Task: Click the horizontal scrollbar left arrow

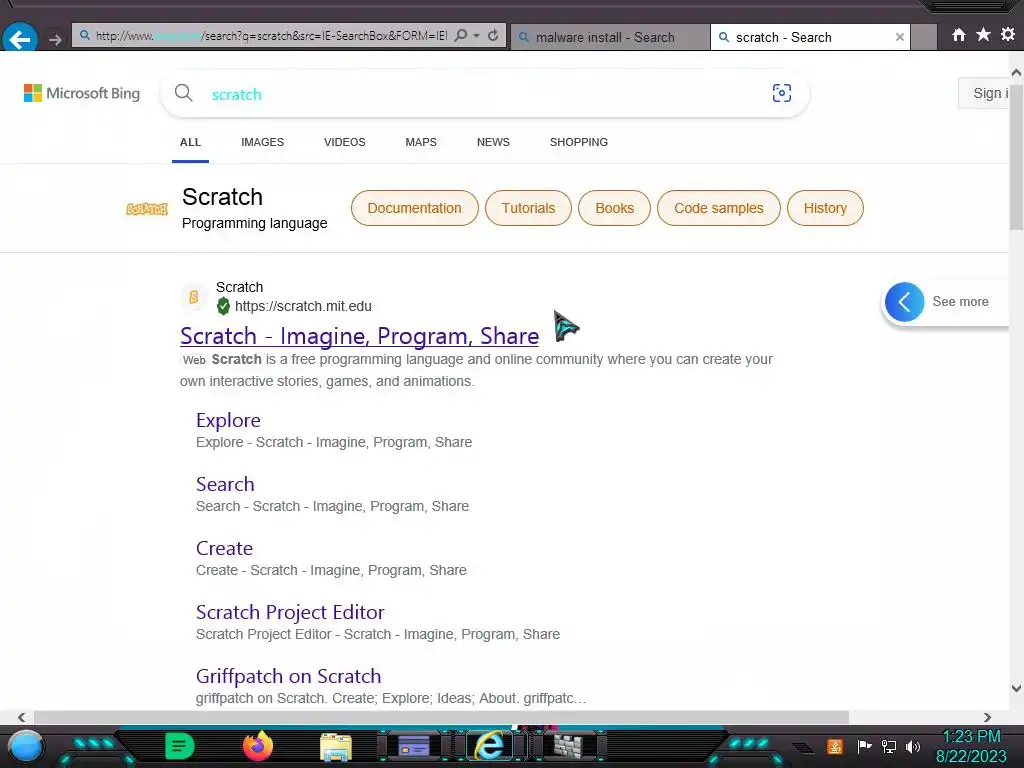Action: [x=22, y=717]
